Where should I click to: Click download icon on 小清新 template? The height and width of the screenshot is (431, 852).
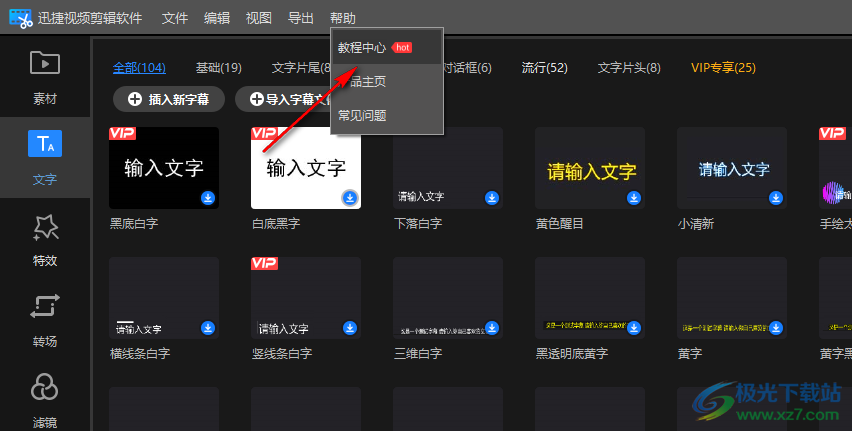coord(776,198)
